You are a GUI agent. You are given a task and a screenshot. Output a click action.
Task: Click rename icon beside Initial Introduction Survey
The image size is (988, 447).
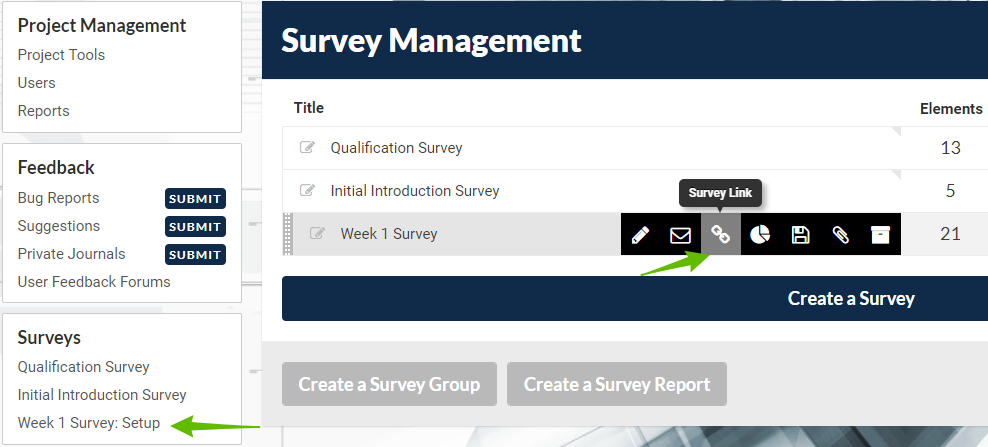307,190
